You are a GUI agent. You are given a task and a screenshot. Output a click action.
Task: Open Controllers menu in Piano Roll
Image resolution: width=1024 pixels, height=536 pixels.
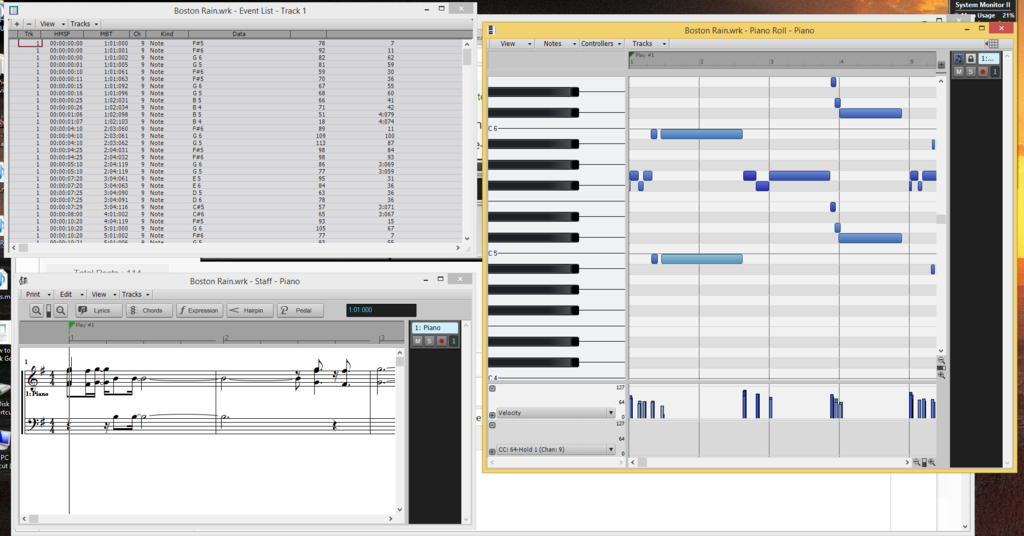(602, 44)
